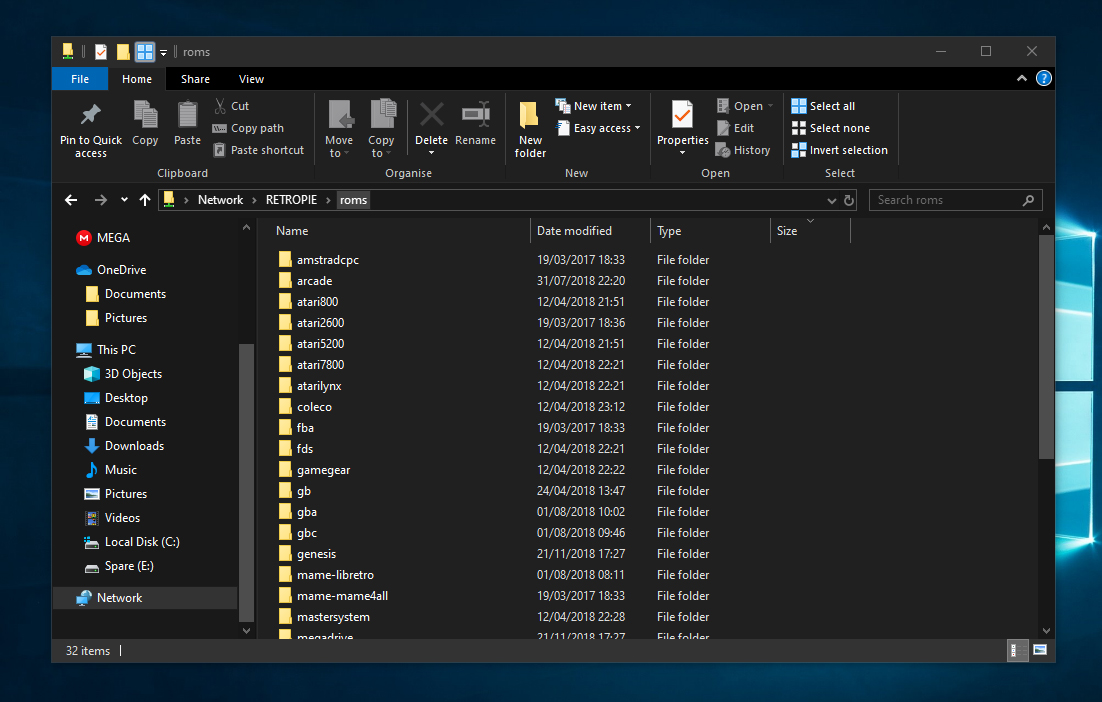Click the Rename icon
Screen dimensions: 1102x702
pos(476,115)
